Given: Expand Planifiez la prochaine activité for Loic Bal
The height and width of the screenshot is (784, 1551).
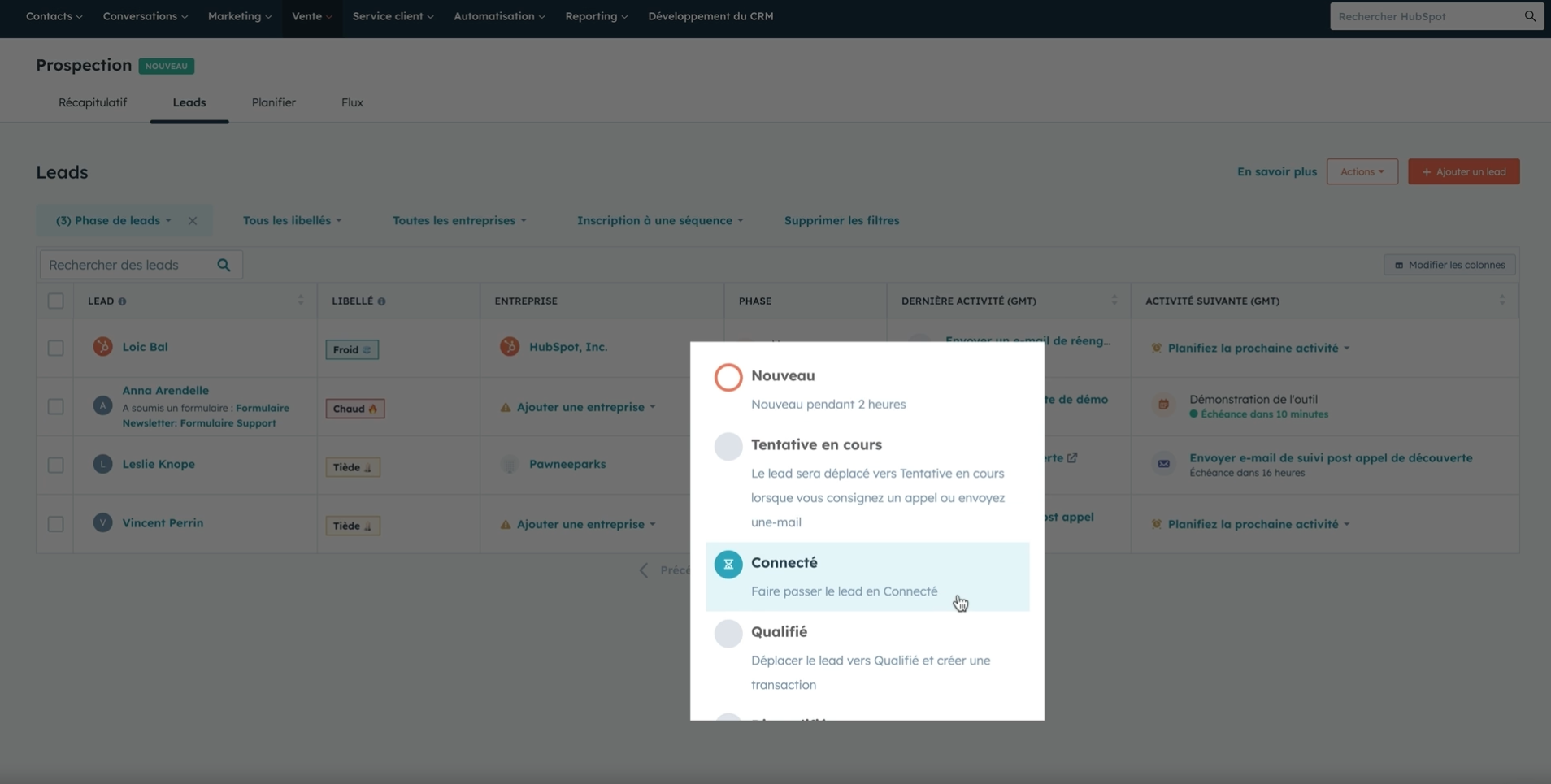Looking at the screenshot, I should point(1258,348).
